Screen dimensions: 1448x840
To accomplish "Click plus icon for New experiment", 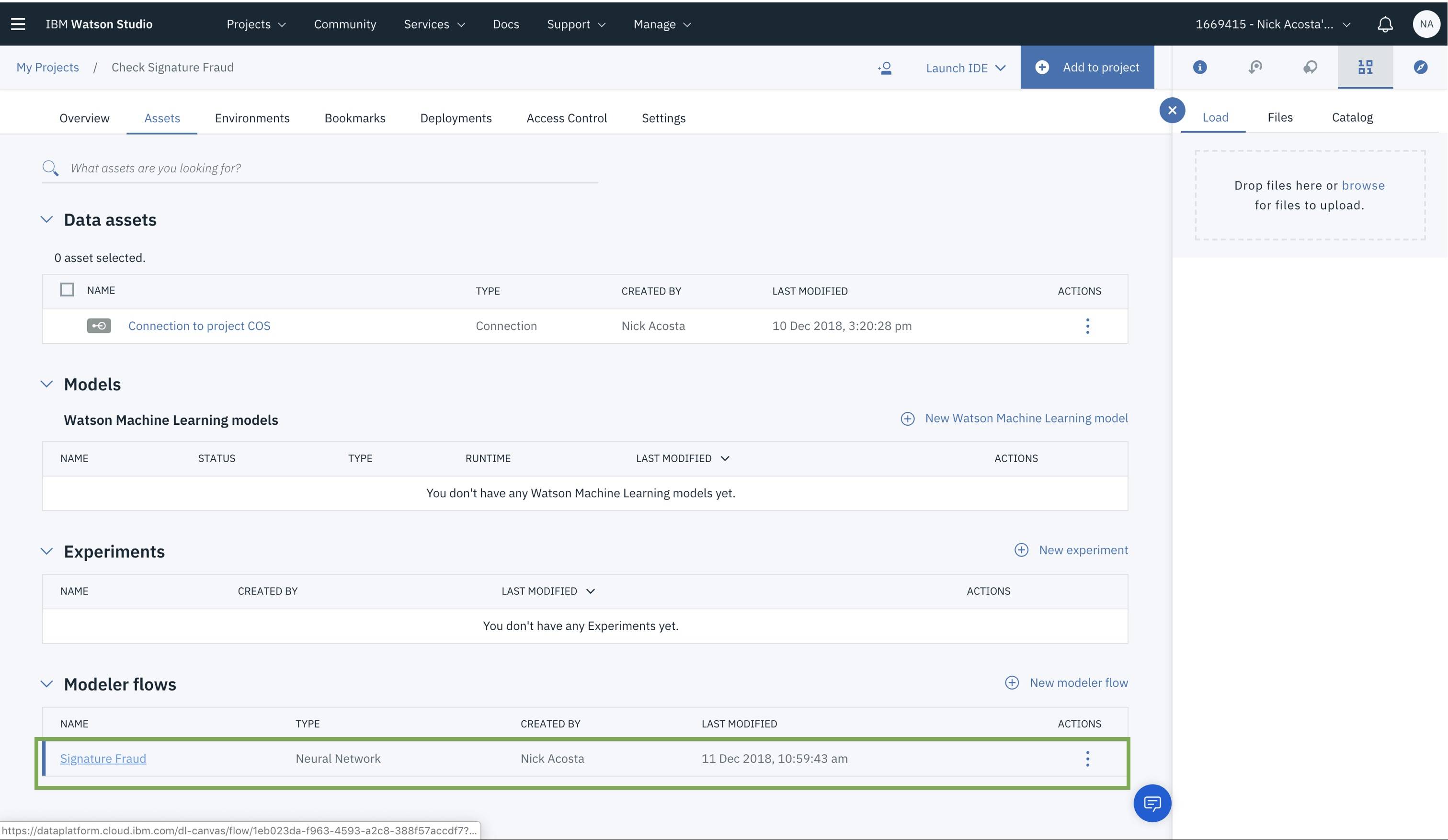I will tap(1021, 550).
